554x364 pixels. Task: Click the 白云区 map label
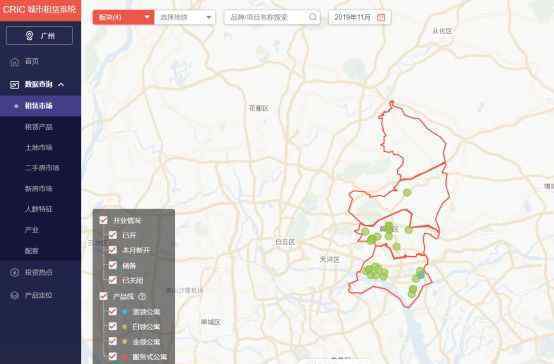pyautogui.click(x=285, y=242)
